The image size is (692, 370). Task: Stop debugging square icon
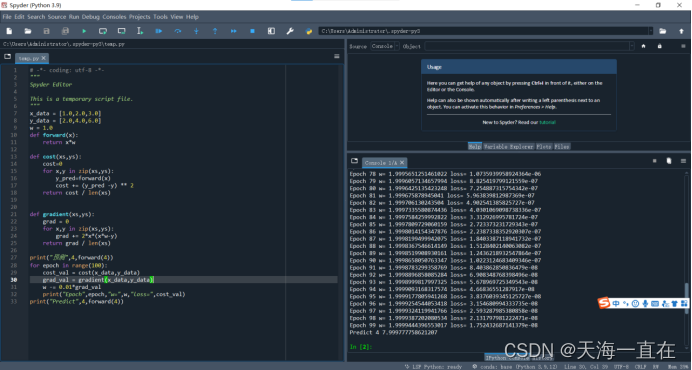click(x=252, y=31)
